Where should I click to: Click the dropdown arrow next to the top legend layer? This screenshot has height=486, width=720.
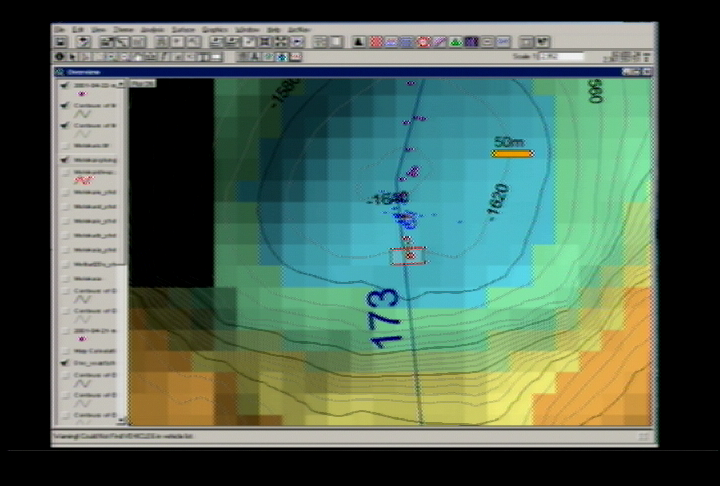click(x=122, y=85)
